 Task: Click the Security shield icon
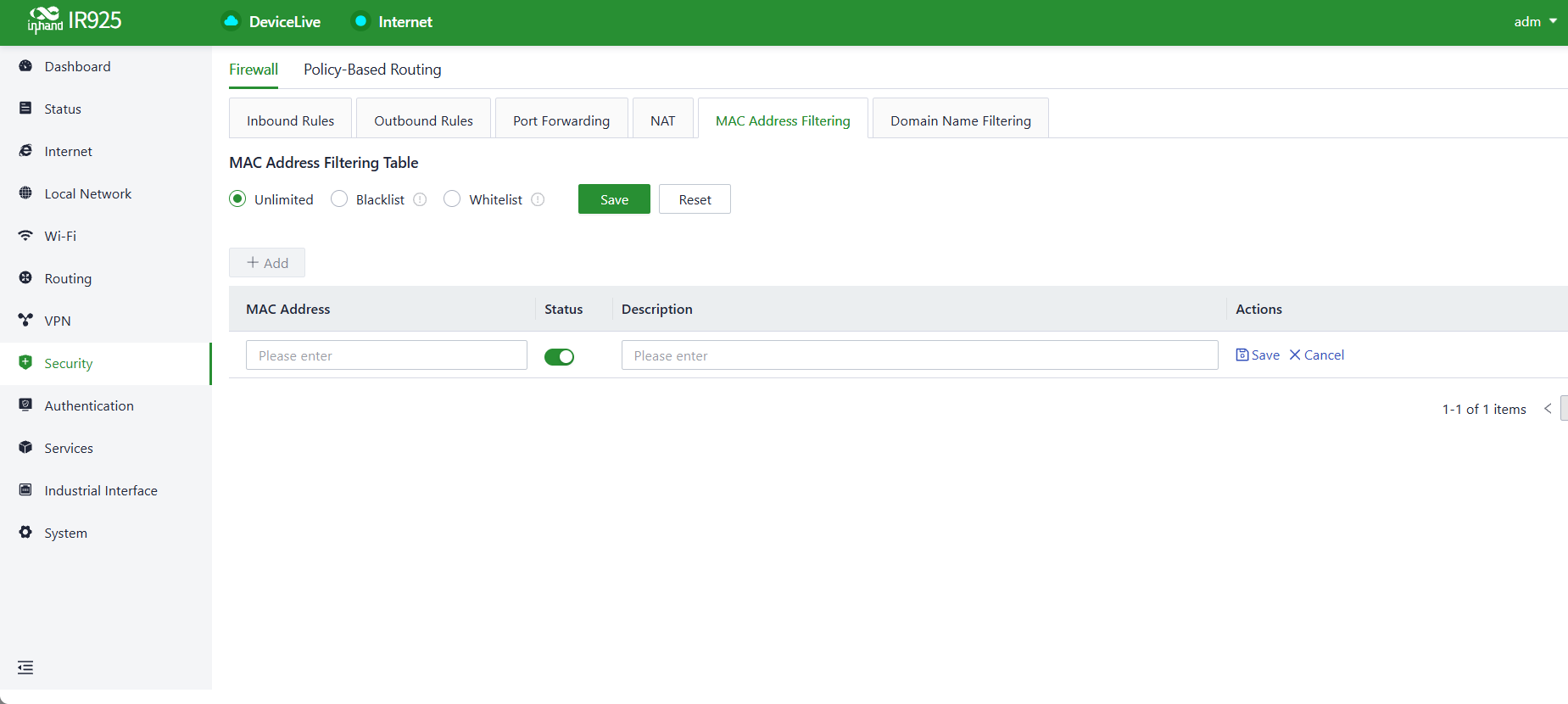[25, 363]
